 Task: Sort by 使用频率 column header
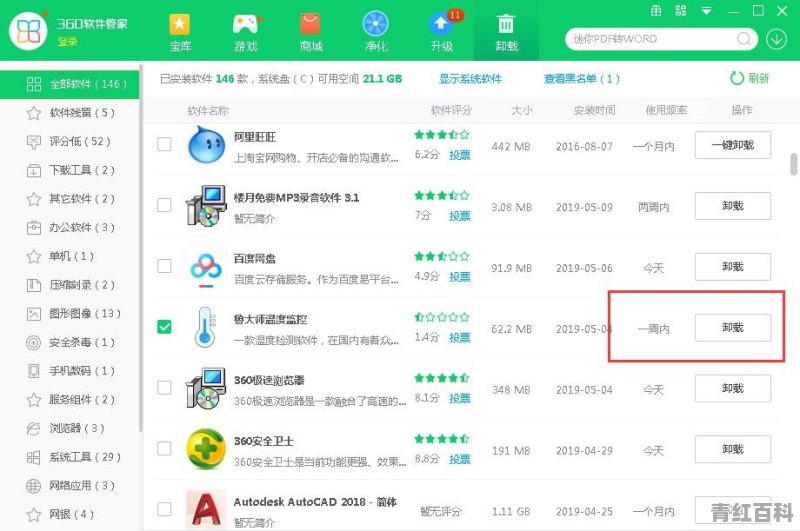tap(666, 110)
